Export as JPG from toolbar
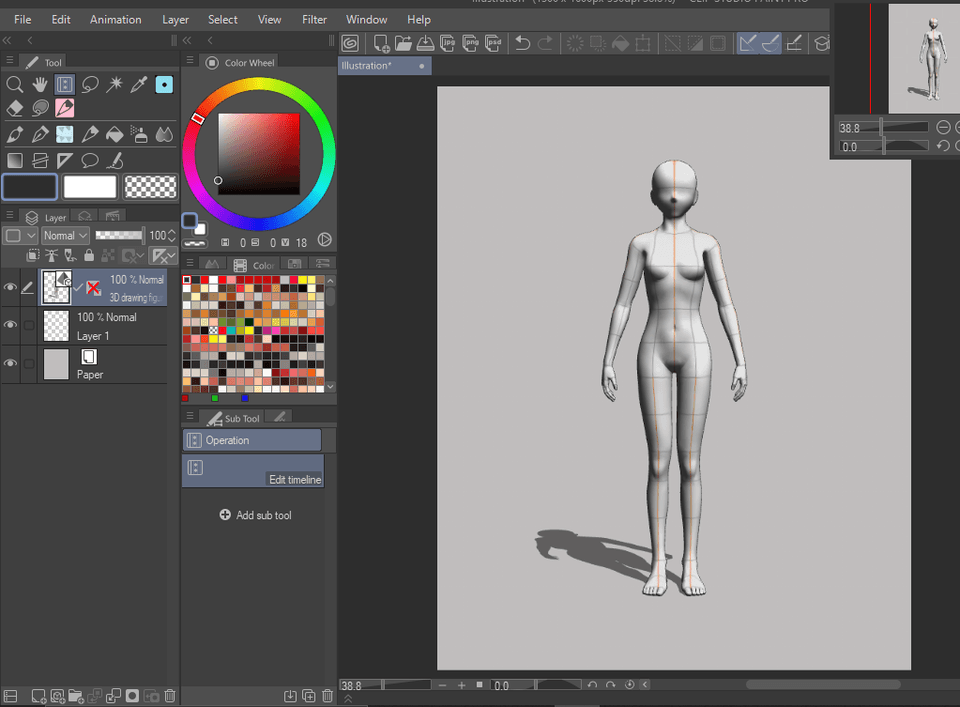Viewport: 960px width, 707px height. point(448,43)
